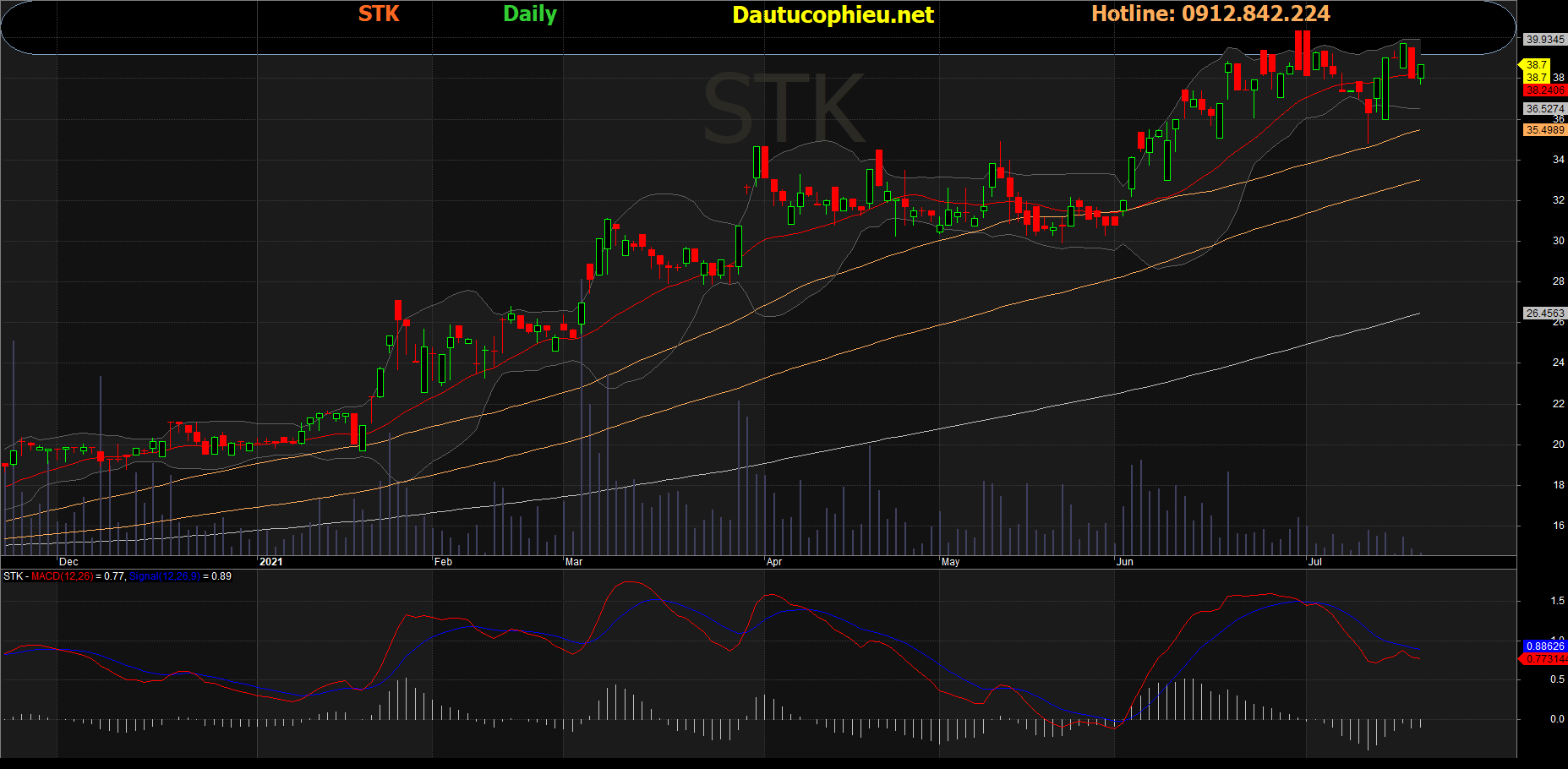Click the orange 35.4989 moving average tag

(x=1544, y=130)
